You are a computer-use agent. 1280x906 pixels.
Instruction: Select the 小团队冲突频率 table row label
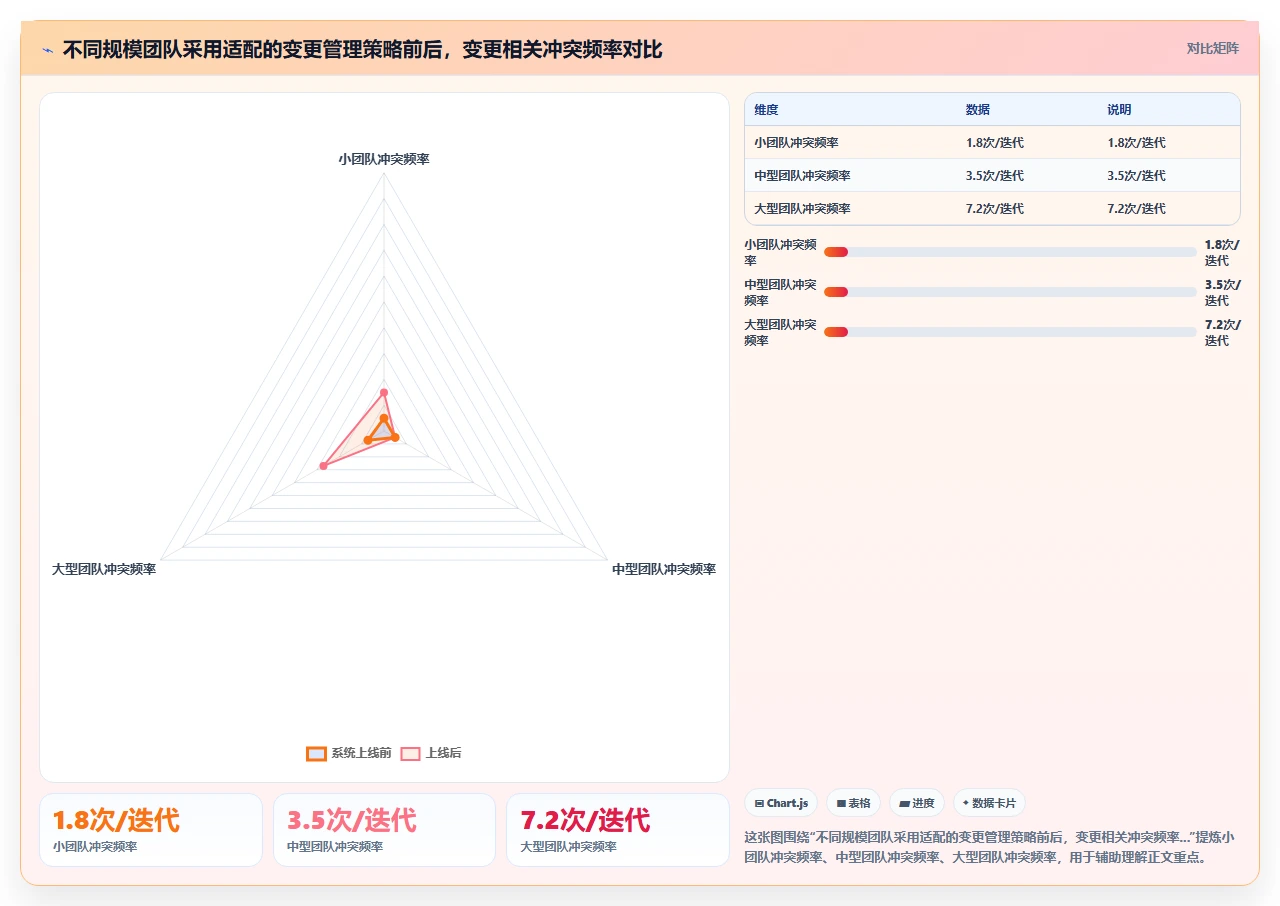point(796,143)
